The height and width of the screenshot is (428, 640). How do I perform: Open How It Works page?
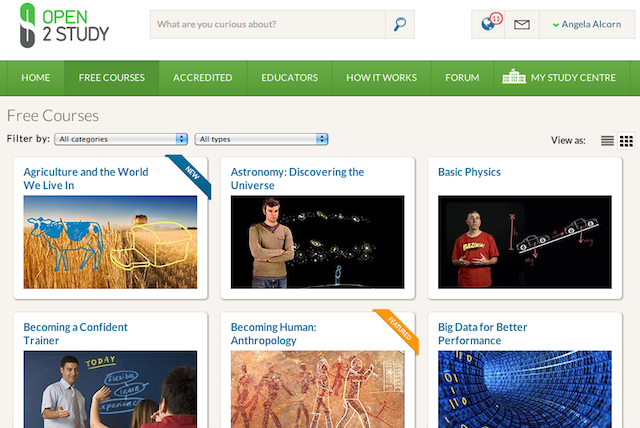click(382, 78)
